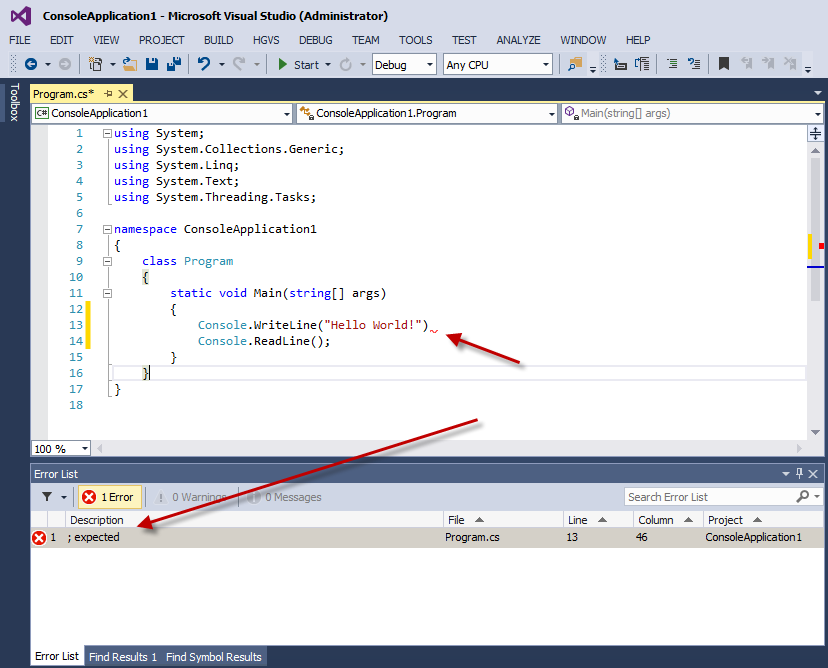This screenshot has height=668, width=828.
Task: Sort the error list by File column
Action: pyautogui.click(x=503, y=520)
